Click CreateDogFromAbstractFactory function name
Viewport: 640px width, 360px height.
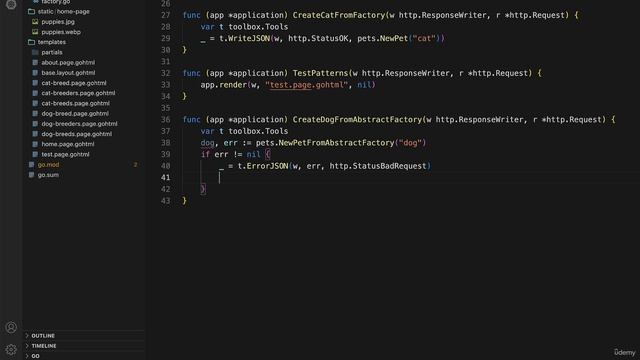click(x=357, y=120)
